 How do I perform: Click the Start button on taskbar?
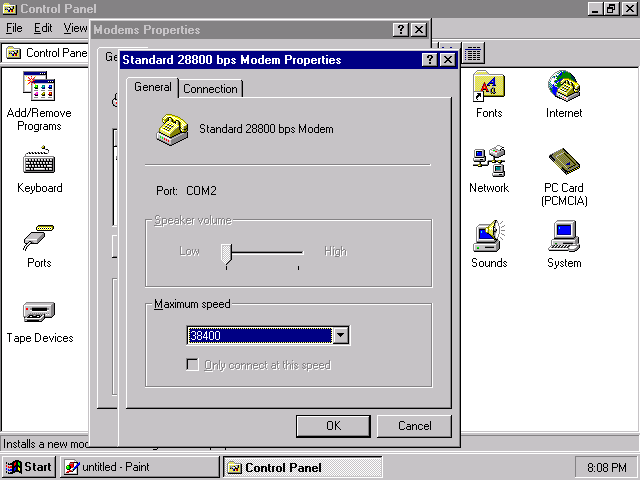pyautogui.click(x=29, y=467)
